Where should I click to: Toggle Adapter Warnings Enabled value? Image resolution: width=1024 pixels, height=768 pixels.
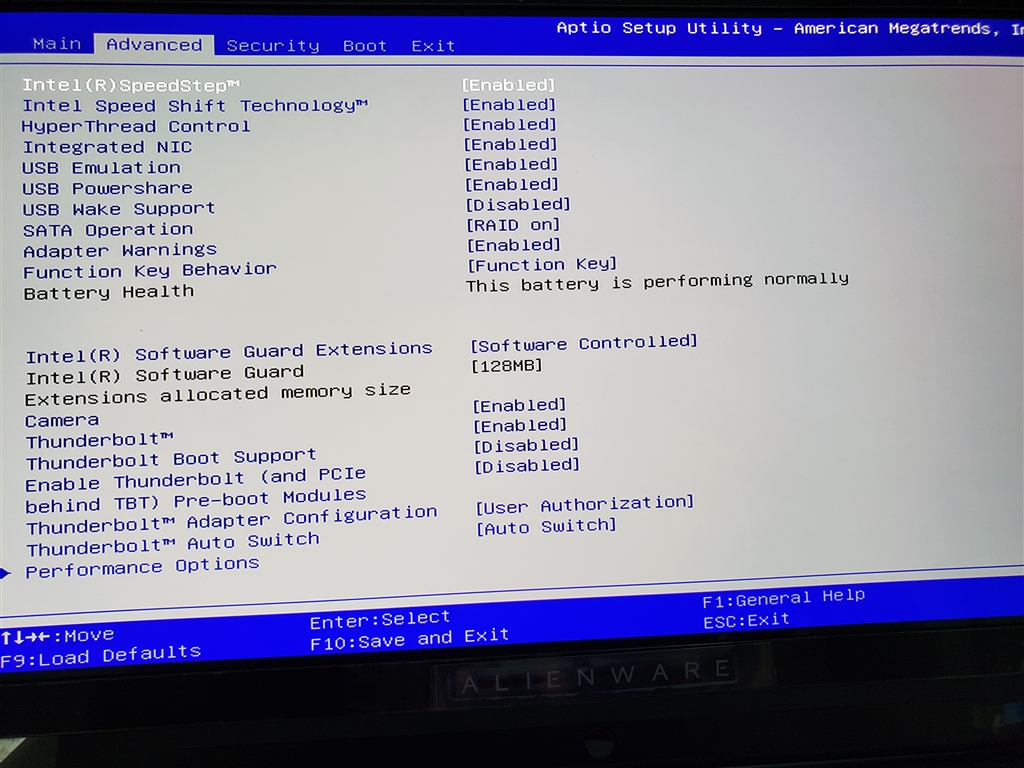pyautogui.click(x=514, y=245)
